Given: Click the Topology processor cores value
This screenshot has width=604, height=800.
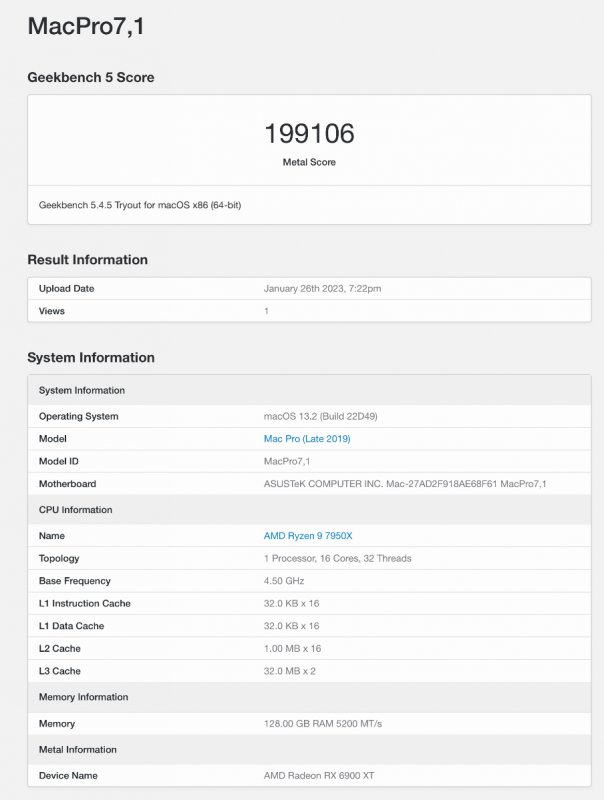Looking at the screenshot, I should [x=337, y=558].
